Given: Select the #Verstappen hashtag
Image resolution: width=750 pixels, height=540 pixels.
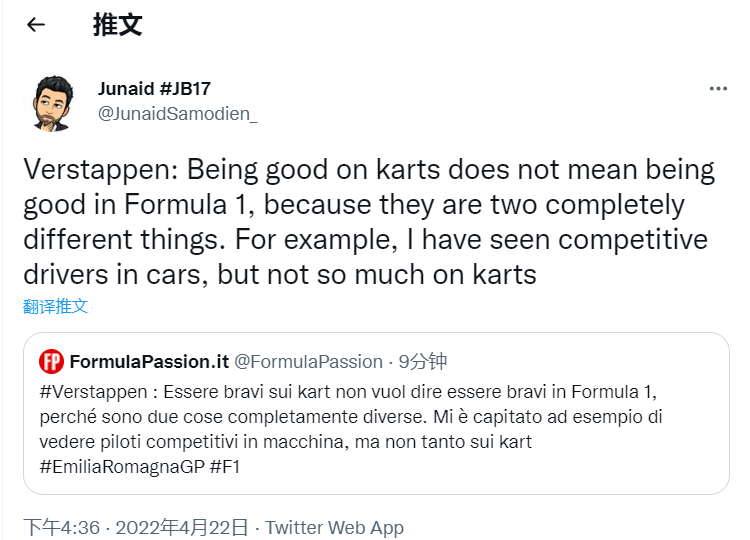Looking at the screenshot, I should point(86,390).
